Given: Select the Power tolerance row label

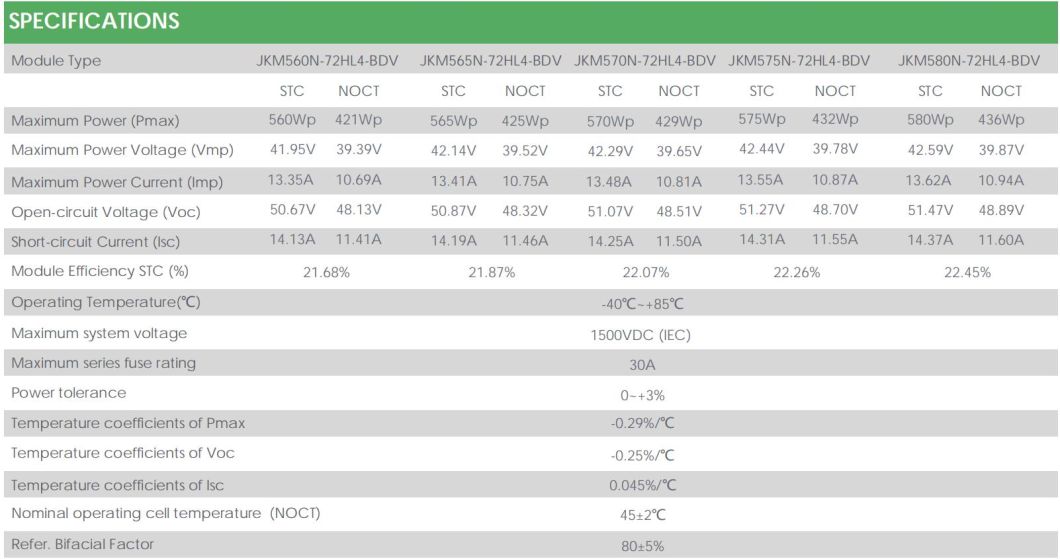Looking at the screenshot, I should point(69,393).
